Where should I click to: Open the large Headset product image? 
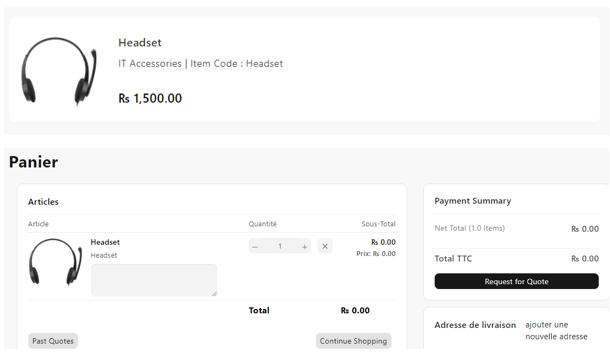(59, 71)
